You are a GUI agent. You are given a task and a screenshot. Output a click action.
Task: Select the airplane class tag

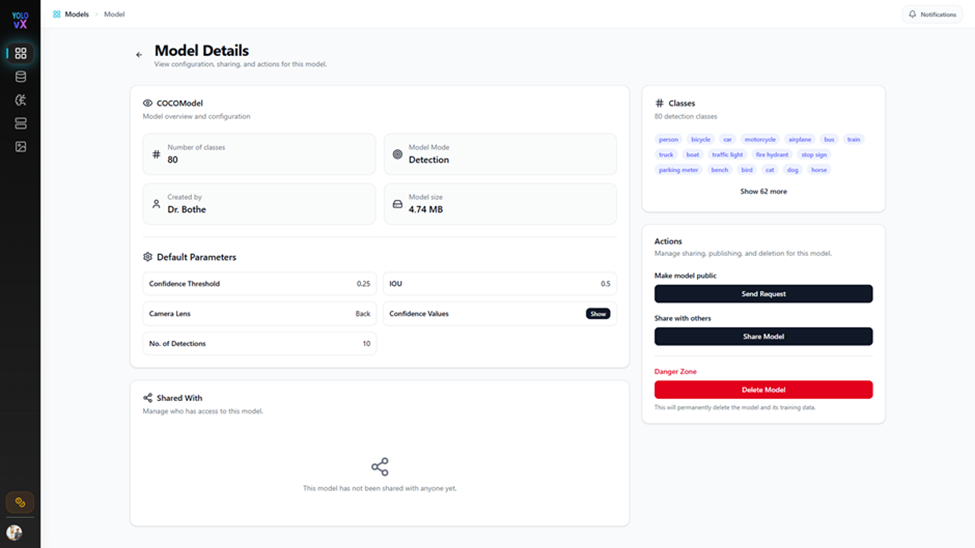[x=800, y=139]
